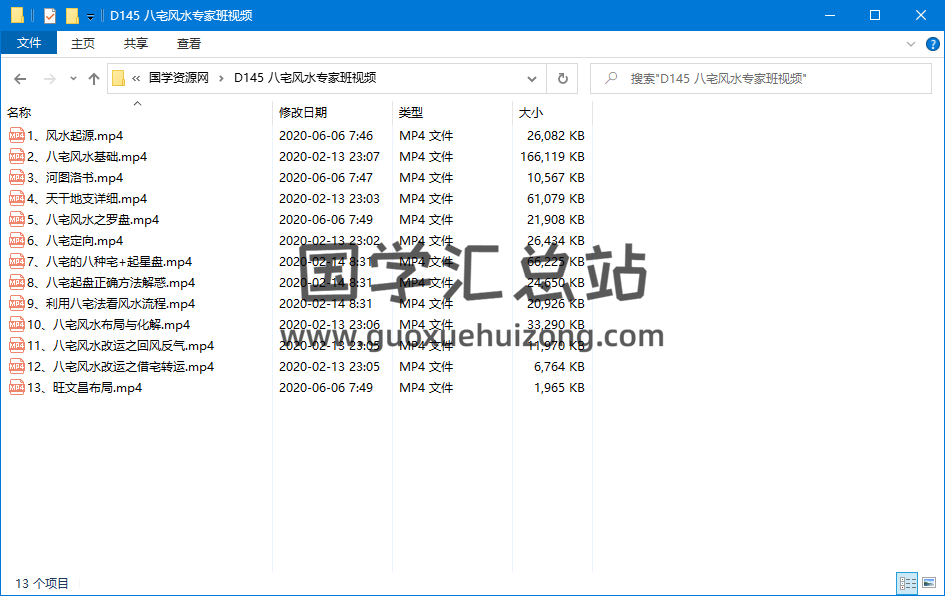This screenshot has width=945, height=596.
Task: Sort files by 修改日期 column header
Action: tap(303, 113)
